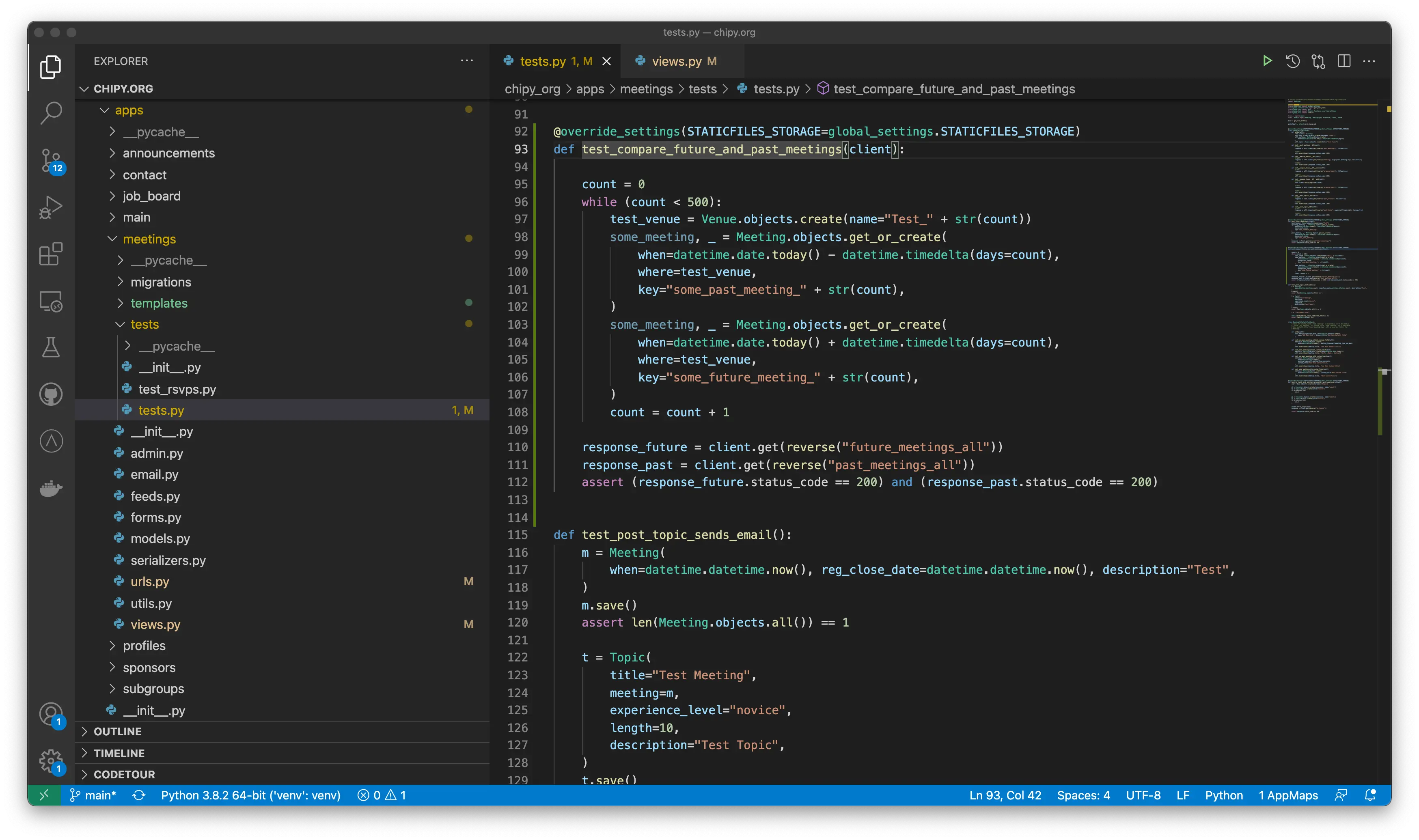Click line number 110 in the gutter
This screenshot has height=840, width=1419.
coord(517,447)
